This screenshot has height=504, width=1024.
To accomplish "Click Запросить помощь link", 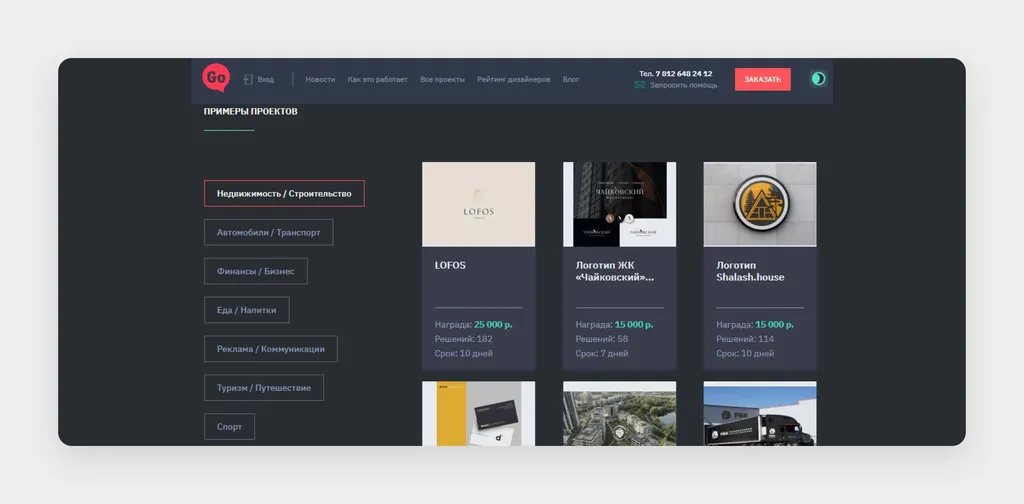I will pyautogui.click(x=683, y=85).
